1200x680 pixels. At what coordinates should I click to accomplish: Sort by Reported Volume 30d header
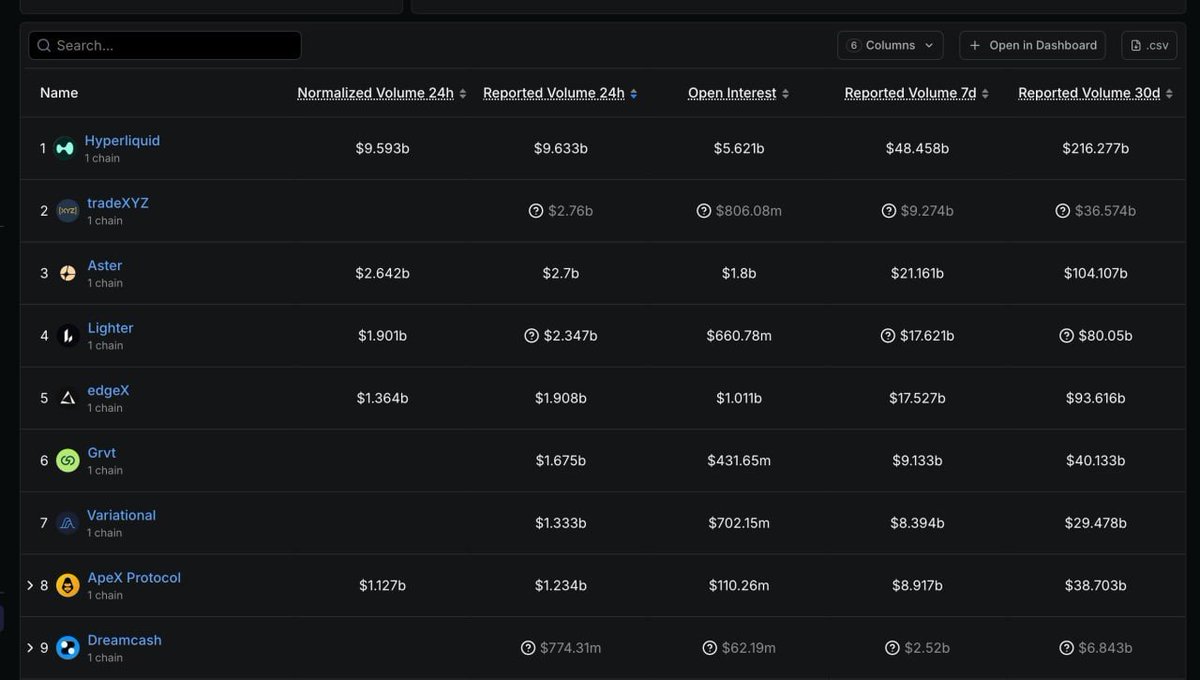point(1089,93)
